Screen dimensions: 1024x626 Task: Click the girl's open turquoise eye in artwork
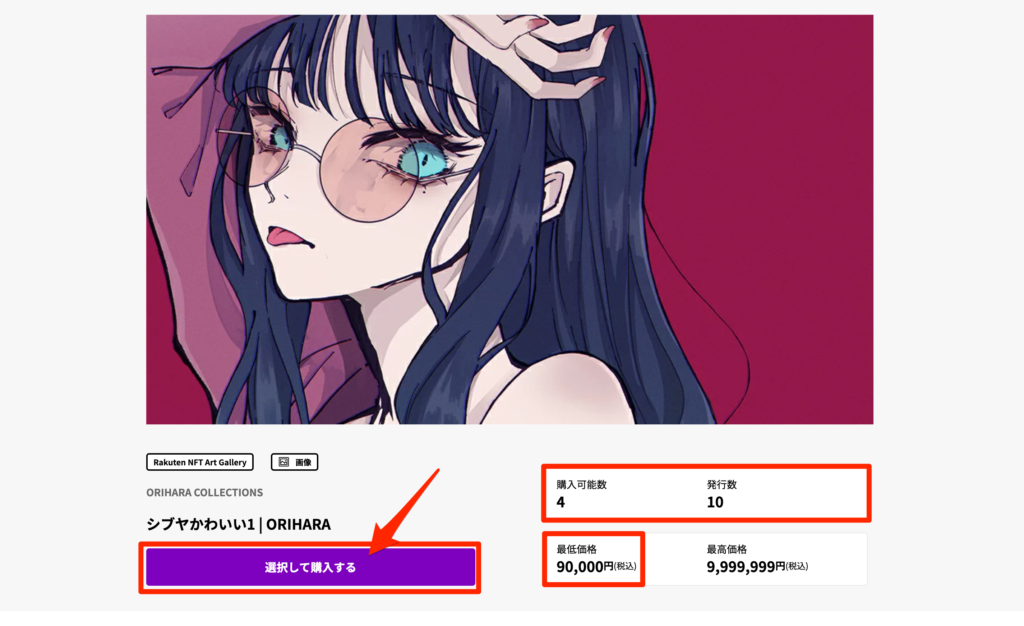tap(426, 157)
